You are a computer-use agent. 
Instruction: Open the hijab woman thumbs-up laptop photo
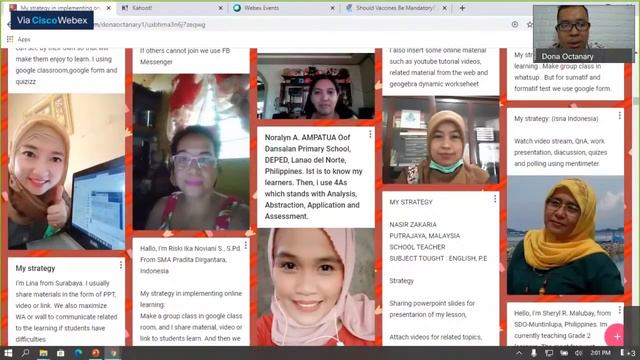[x=67, y=171]
